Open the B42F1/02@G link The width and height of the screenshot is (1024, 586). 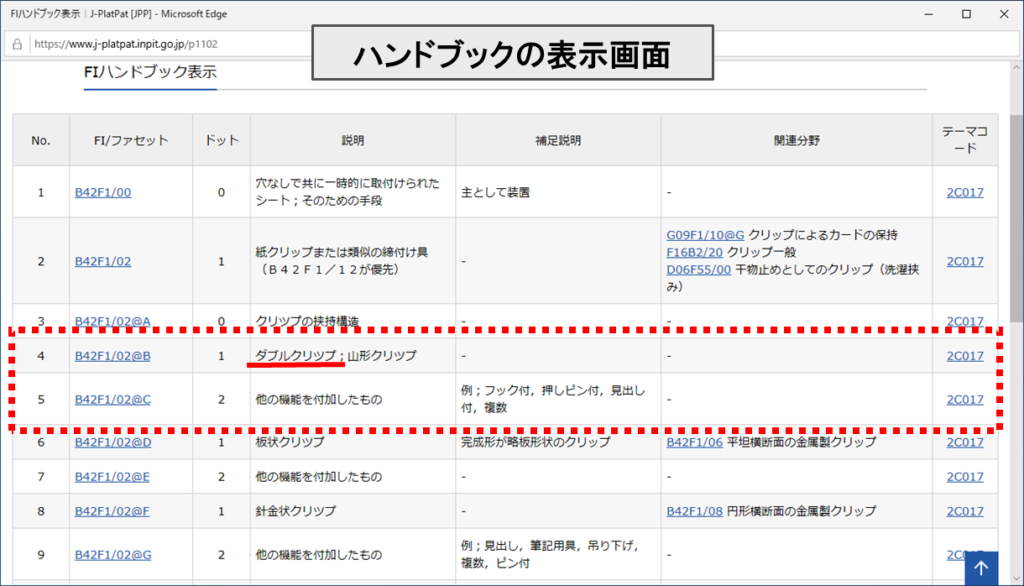tap(113, 555)
